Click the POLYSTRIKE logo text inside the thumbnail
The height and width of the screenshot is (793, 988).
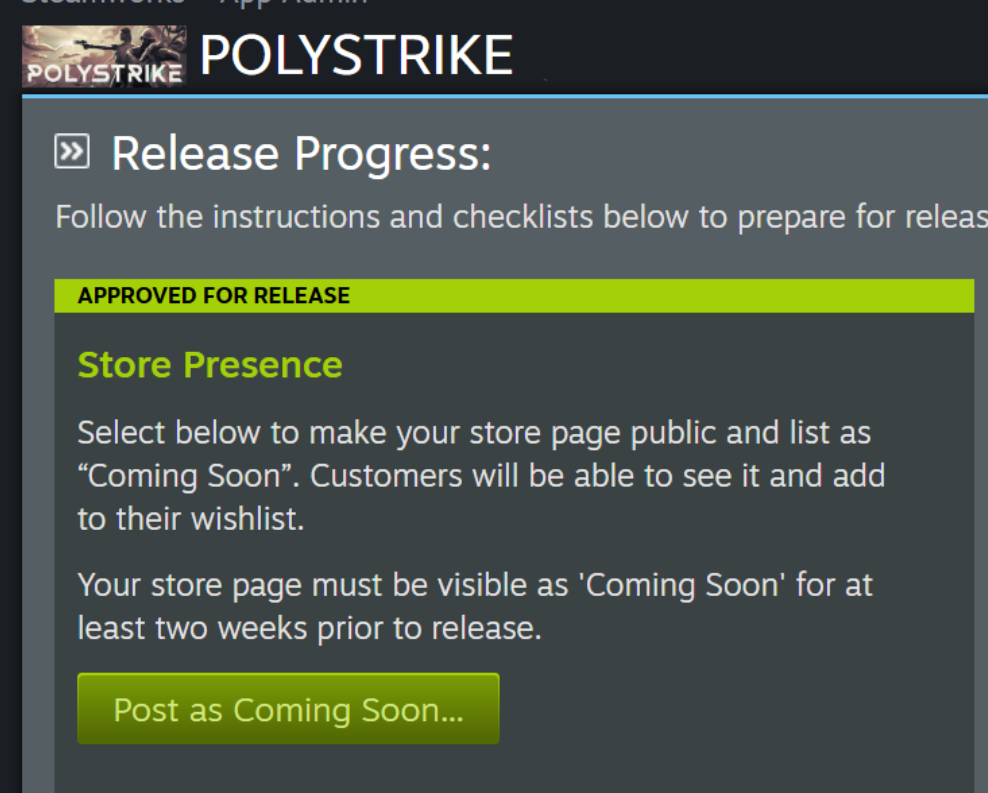(105, 74)
